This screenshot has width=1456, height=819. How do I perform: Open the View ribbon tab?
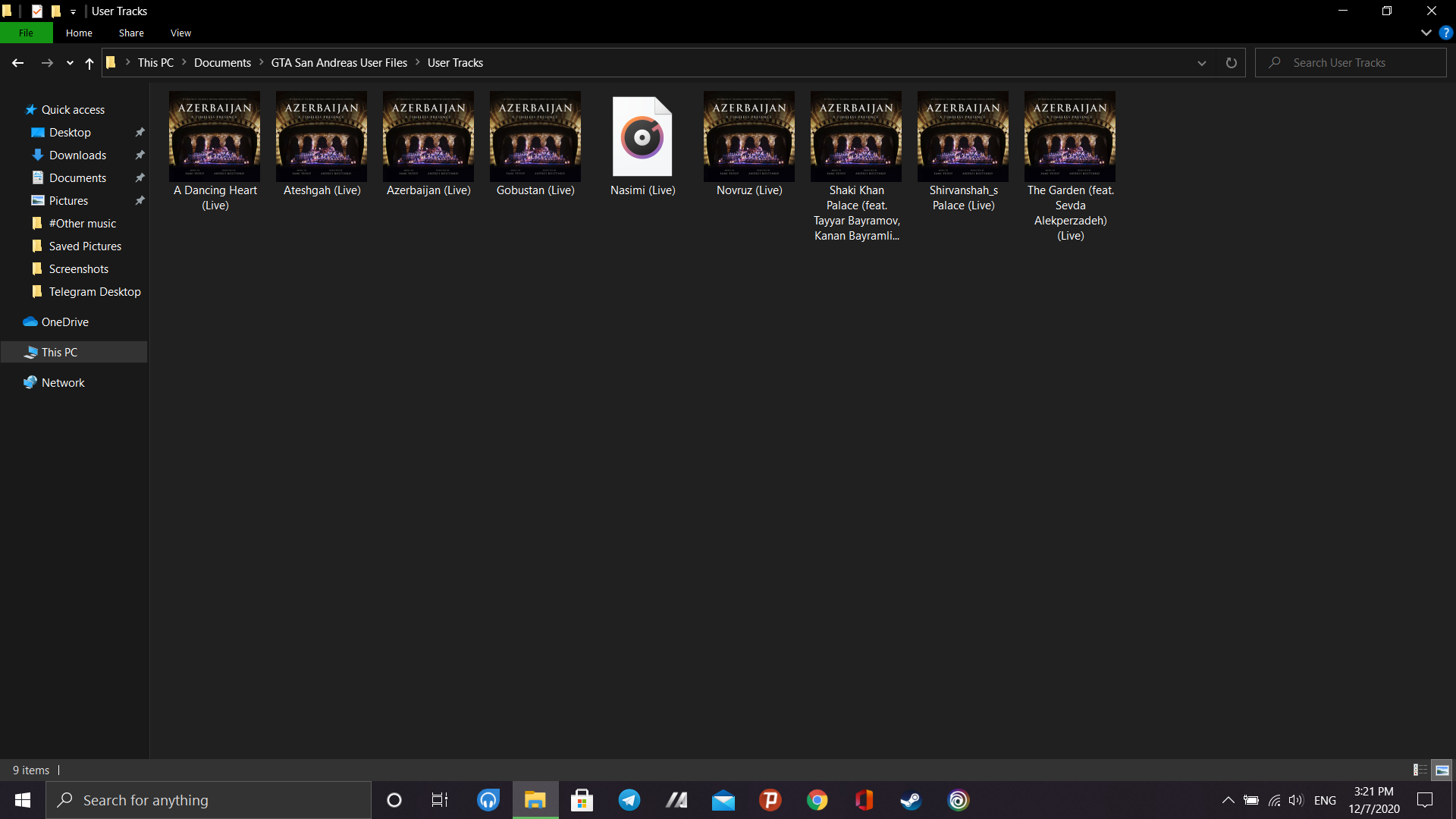click(180, 33)
